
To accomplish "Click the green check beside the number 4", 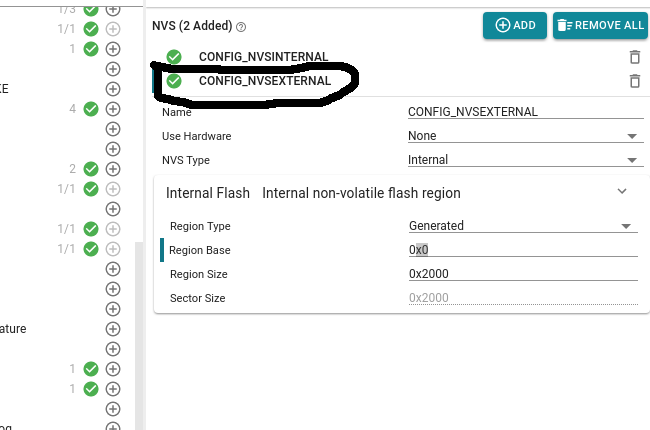I will pos(91,108).
